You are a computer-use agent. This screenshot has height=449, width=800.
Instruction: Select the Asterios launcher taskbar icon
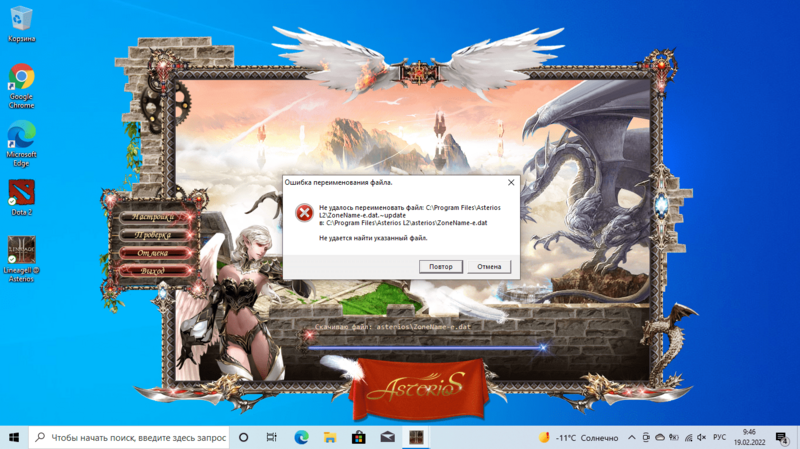click(x=417, y=438)
